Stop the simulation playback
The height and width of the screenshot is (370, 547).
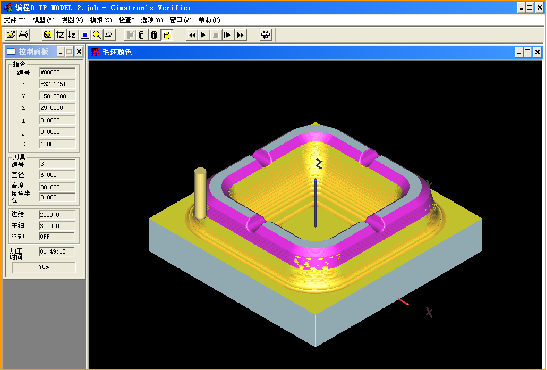pyautogui.click(x=216, y=35)
